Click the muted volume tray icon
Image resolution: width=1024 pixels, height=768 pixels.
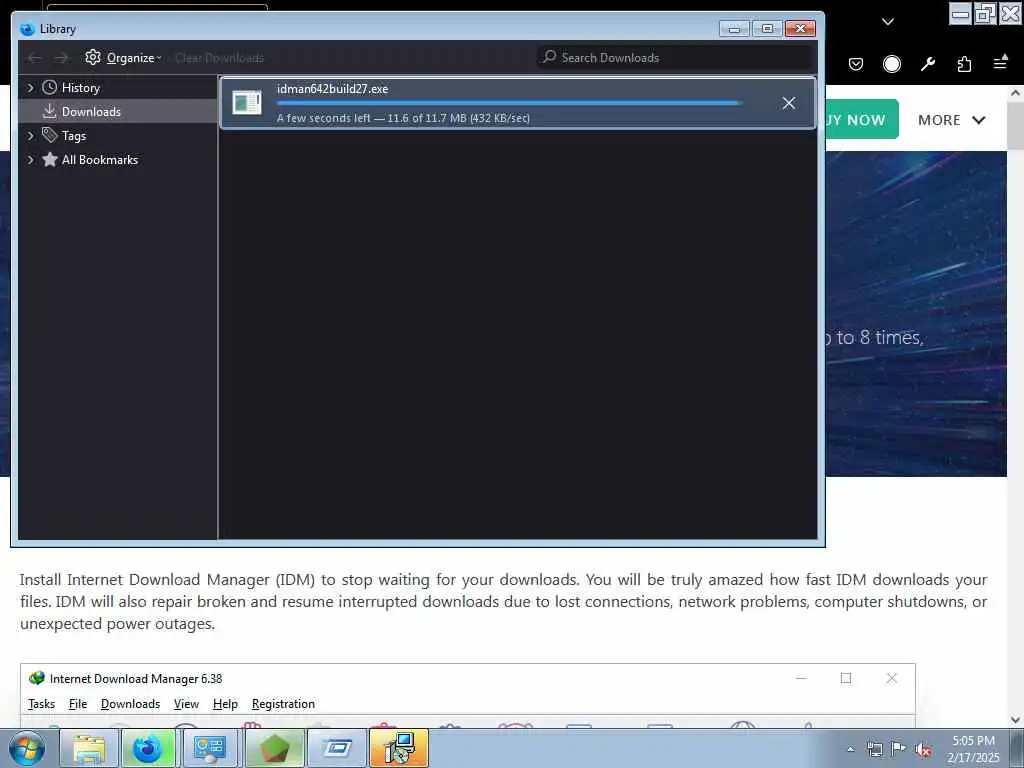(923, 750)
